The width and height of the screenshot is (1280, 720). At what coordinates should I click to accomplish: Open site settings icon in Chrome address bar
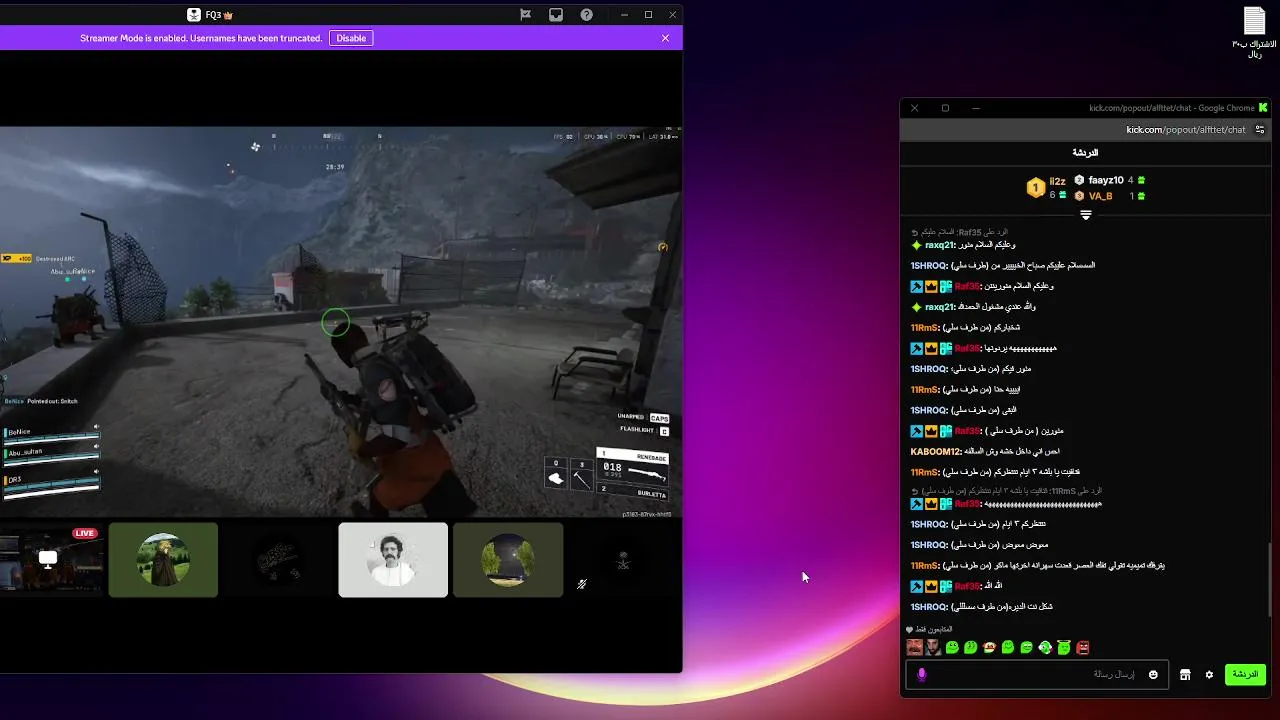coord(1261,129)
